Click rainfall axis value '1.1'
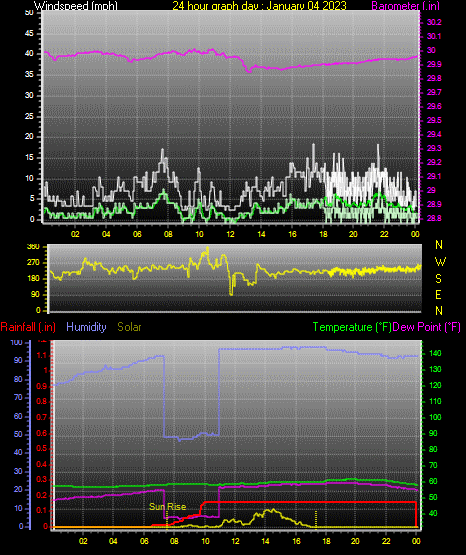This screenshot has width=466, height=555. point(42,355)
